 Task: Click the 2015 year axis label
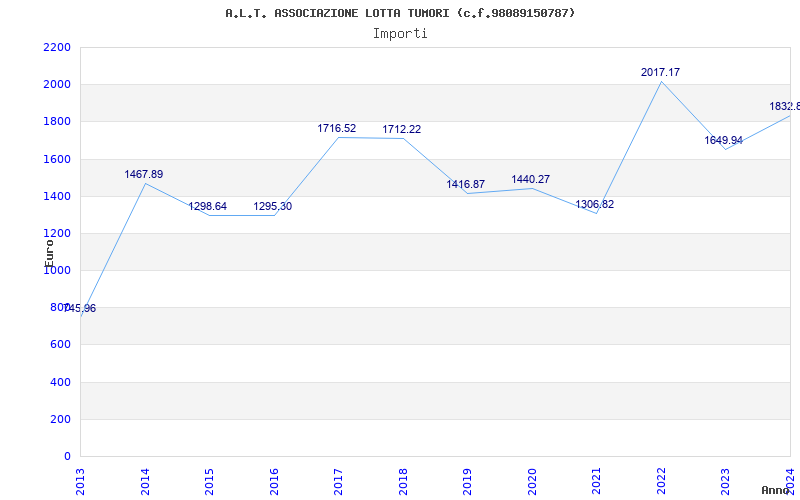click(210, 482)
